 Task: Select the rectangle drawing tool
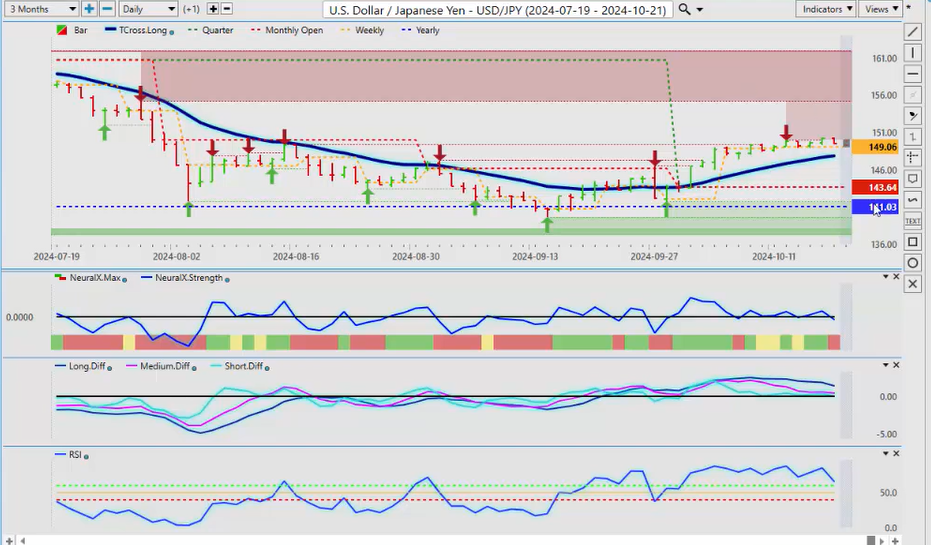coord(913,242)
